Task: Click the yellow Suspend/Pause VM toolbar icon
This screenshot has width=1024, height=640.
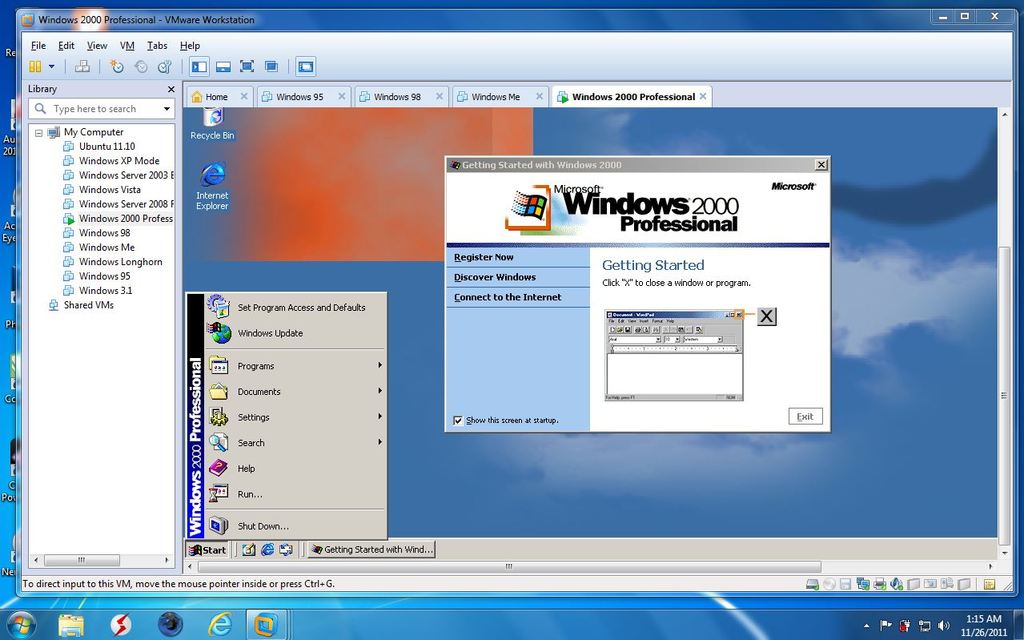Action: (35, 67)
